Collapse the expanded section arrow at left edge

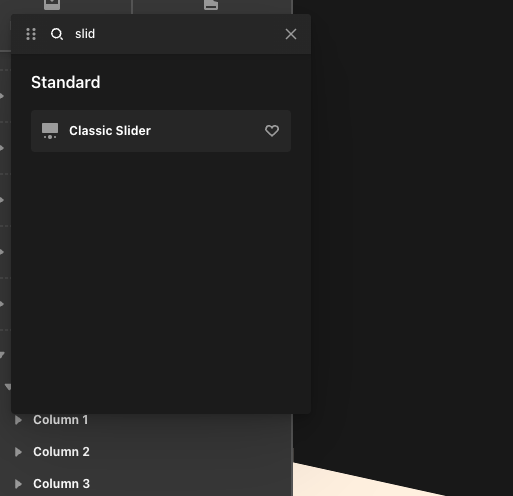[x=2, y=355]
